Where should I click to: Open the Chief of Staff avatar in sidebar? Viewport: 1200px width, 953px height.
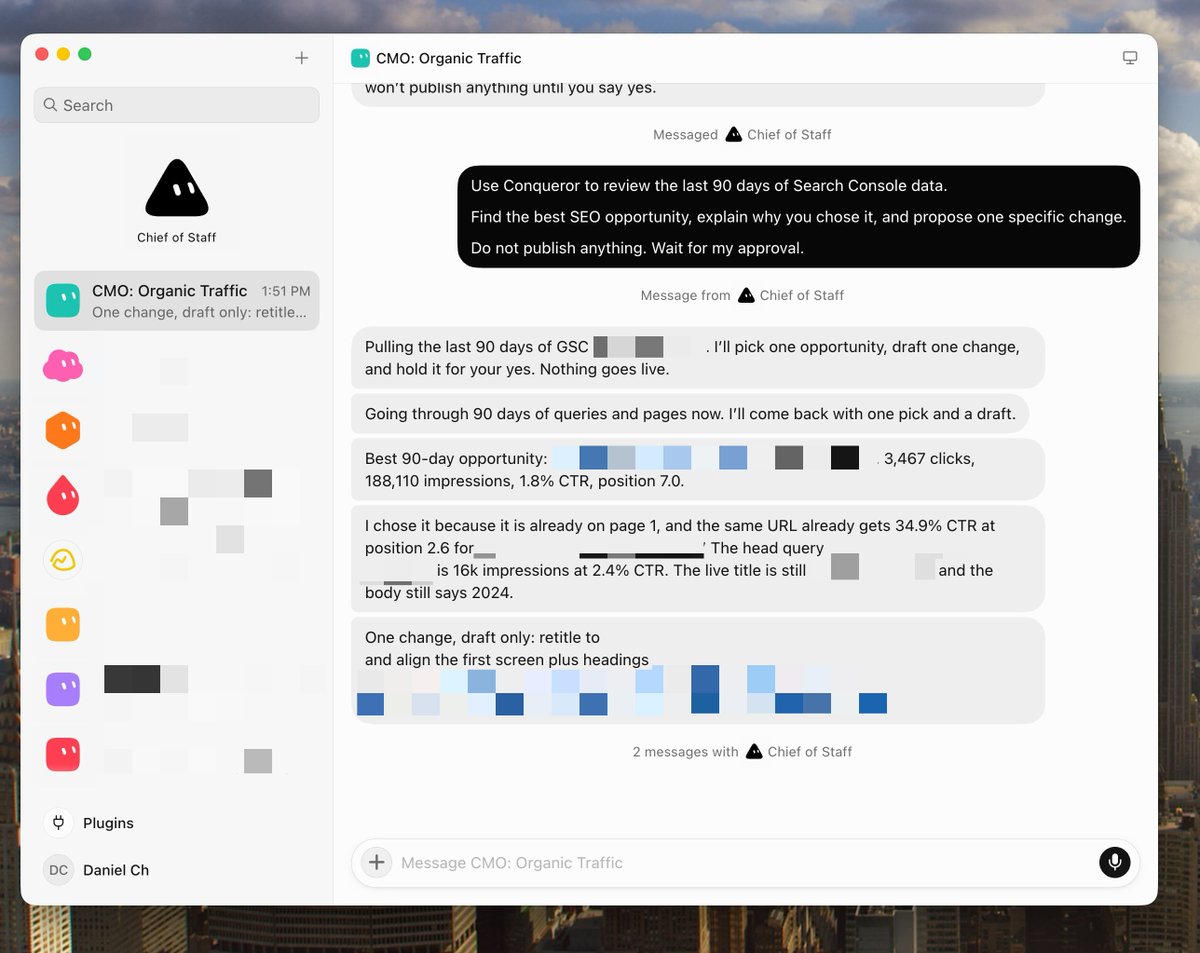pyautogui.click(x=177, y=188)
